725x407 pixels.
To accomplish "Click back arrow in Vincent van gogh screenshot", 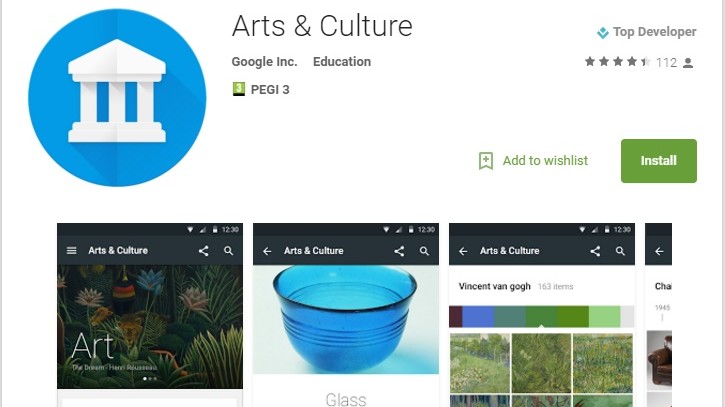I will [463, 251].
